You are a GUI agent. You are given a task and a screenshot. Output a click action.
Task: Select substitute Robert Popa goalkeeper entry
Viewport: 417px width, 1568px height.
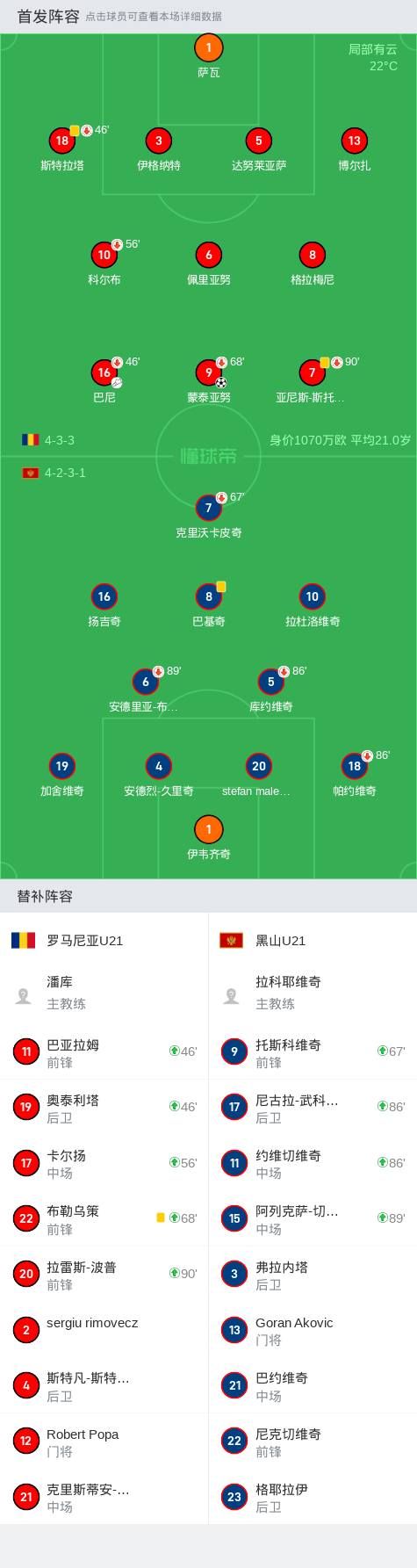point(104,1441)
